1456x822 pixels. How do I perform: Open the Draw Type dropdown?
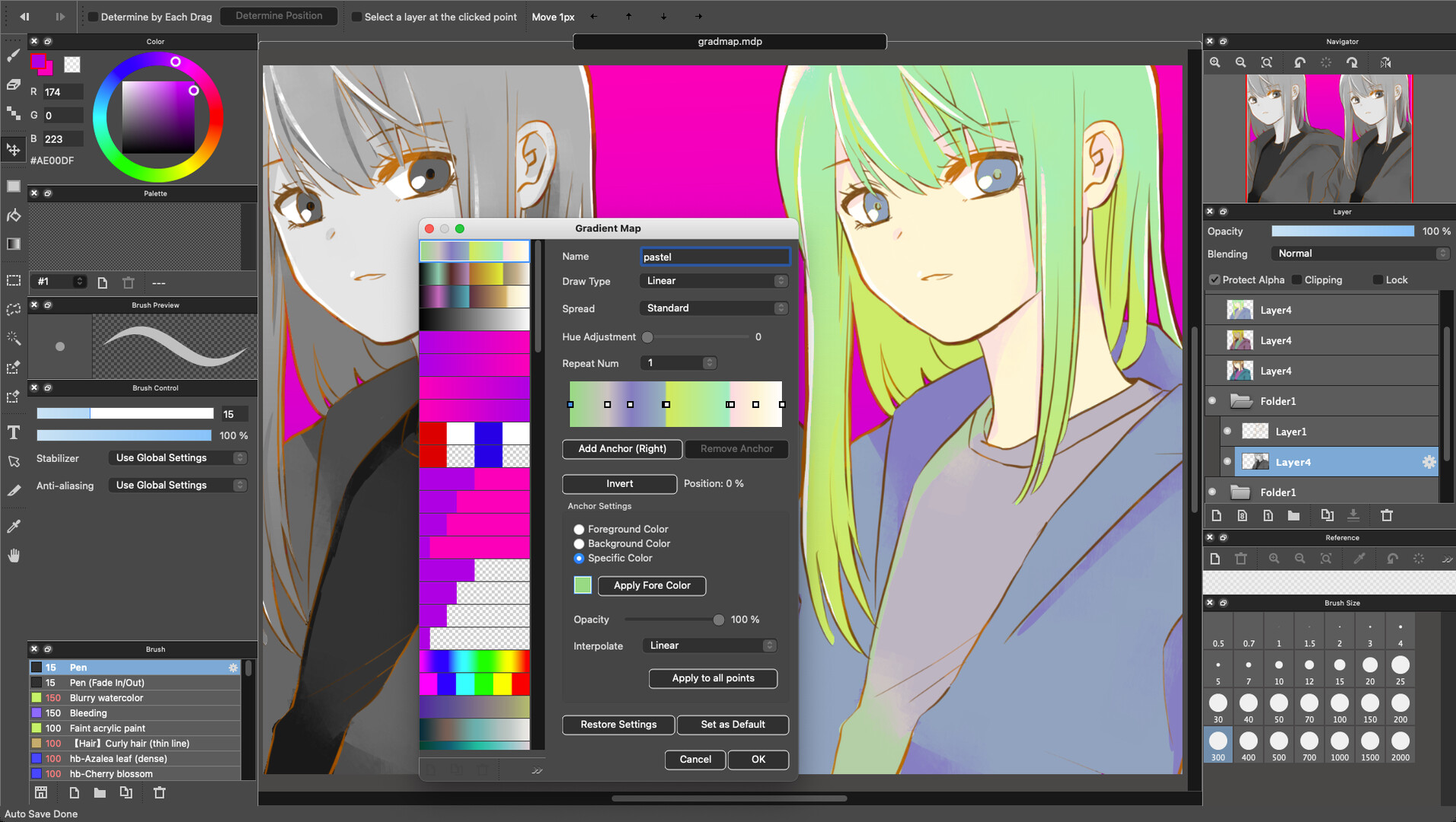pos(713,281)
